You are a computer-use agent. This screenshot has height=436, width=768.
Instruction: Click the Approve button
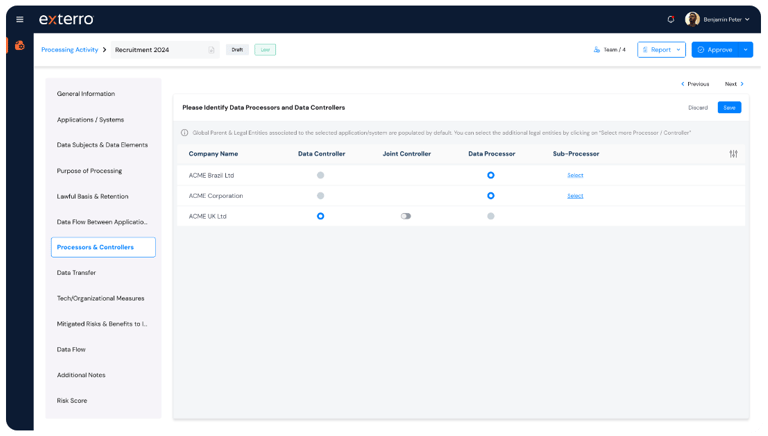point(715,49)
